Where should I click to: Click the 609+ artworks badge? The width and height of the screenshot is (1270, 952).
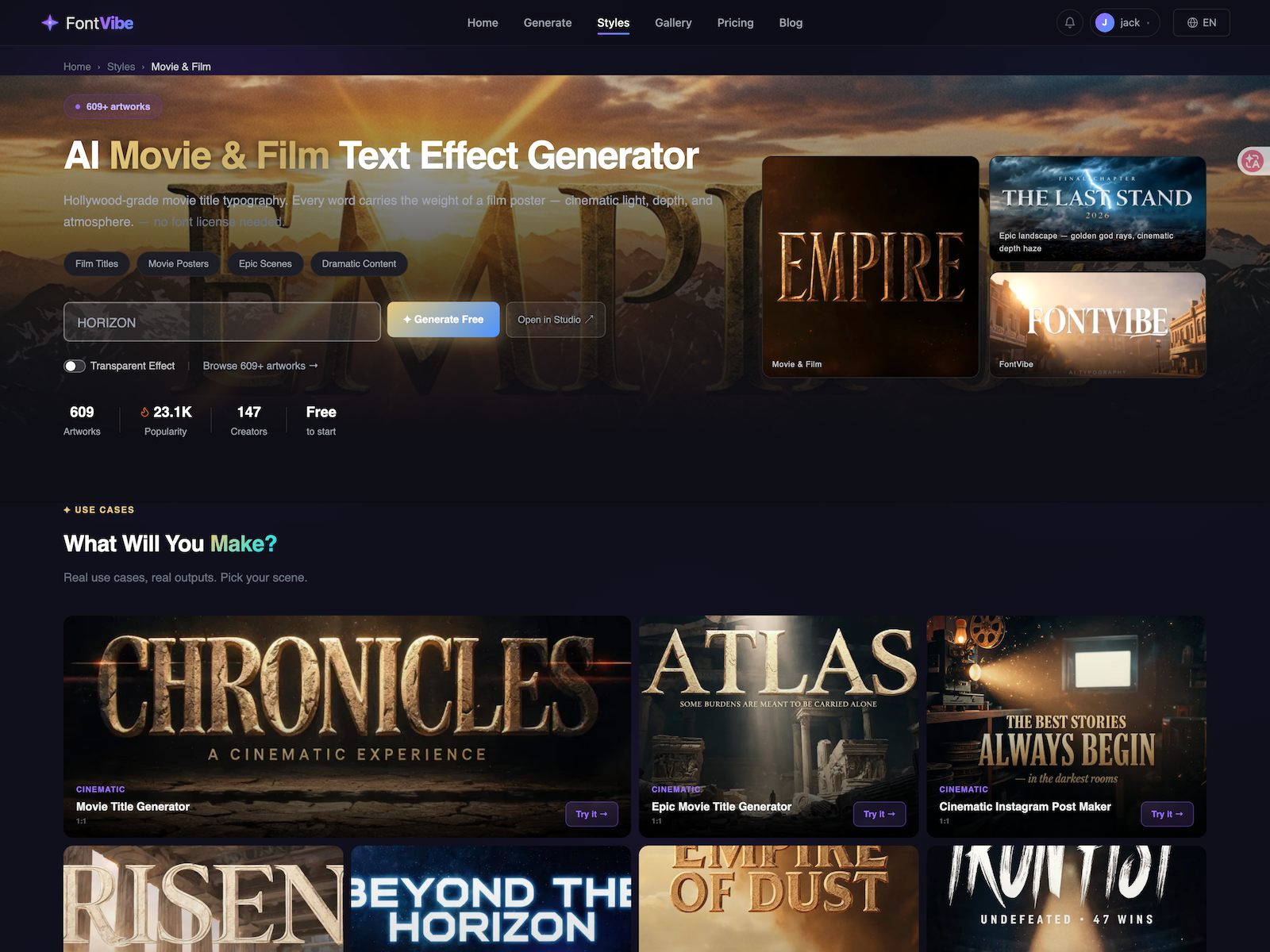113,106
